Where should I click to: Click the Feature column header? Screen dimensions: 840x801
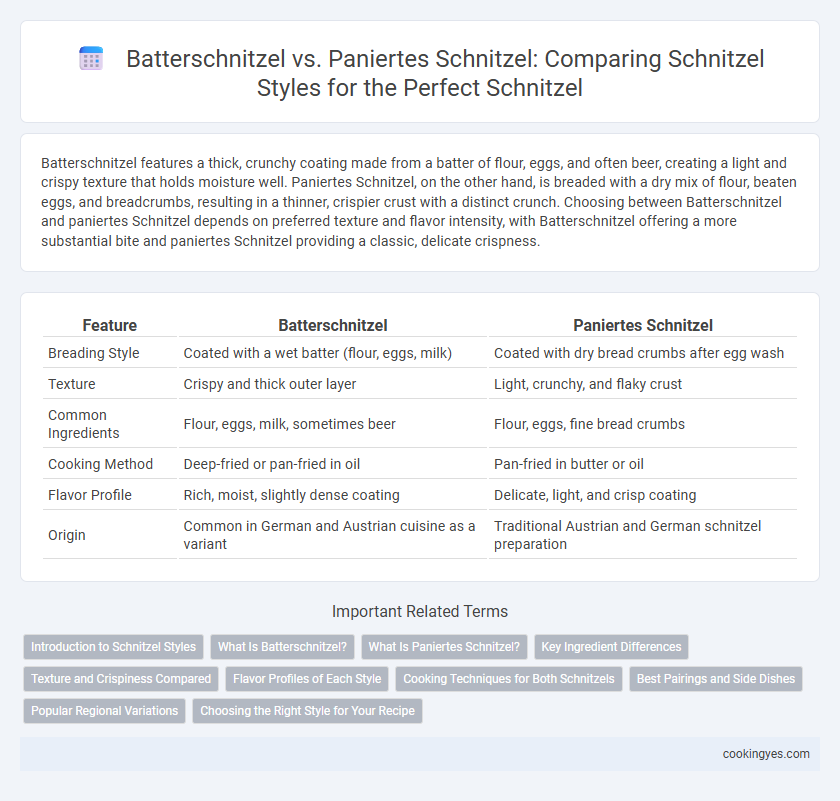pyautogui.click(x=110, y=325)
